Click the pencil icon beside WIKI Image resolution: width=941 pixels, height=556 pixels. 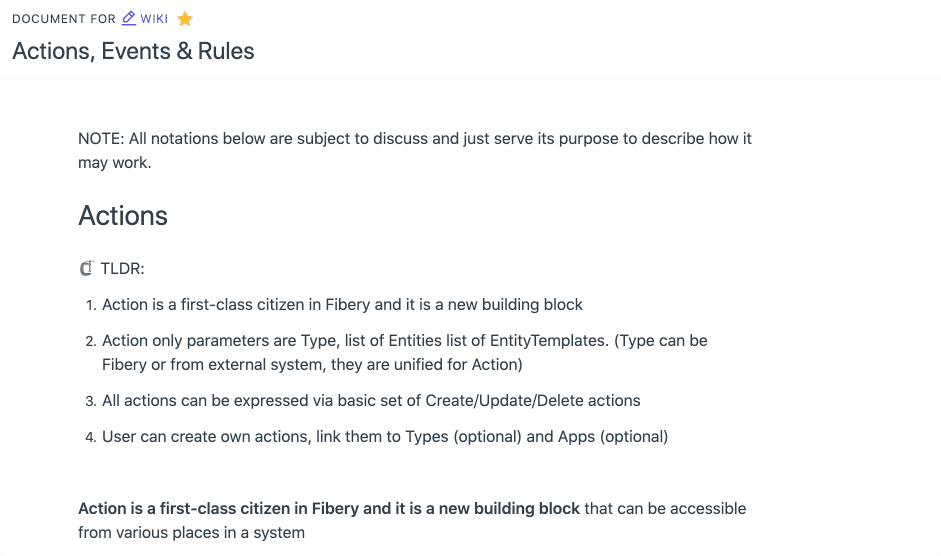(x=128, y=18)
